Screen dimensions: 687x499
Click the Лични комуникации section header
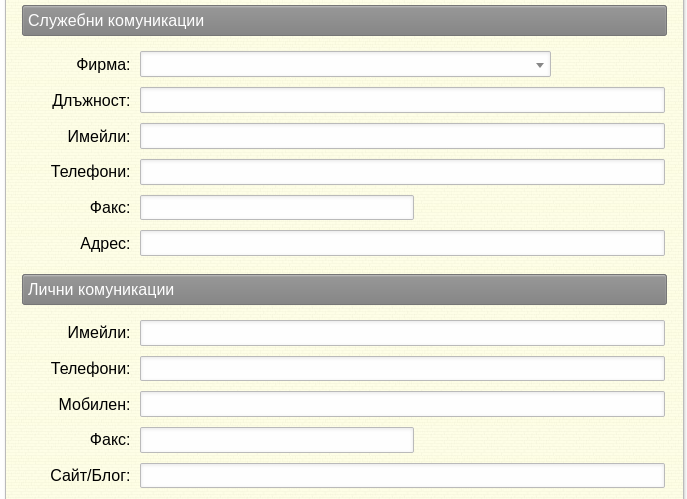344,290
